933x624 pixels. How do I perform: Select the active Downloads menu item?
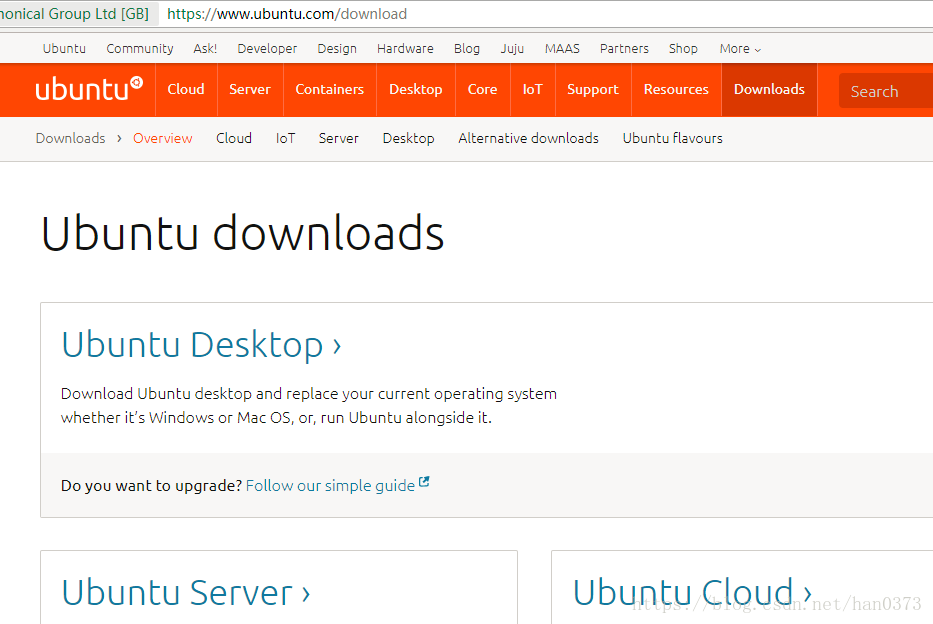tap(769, 89)
